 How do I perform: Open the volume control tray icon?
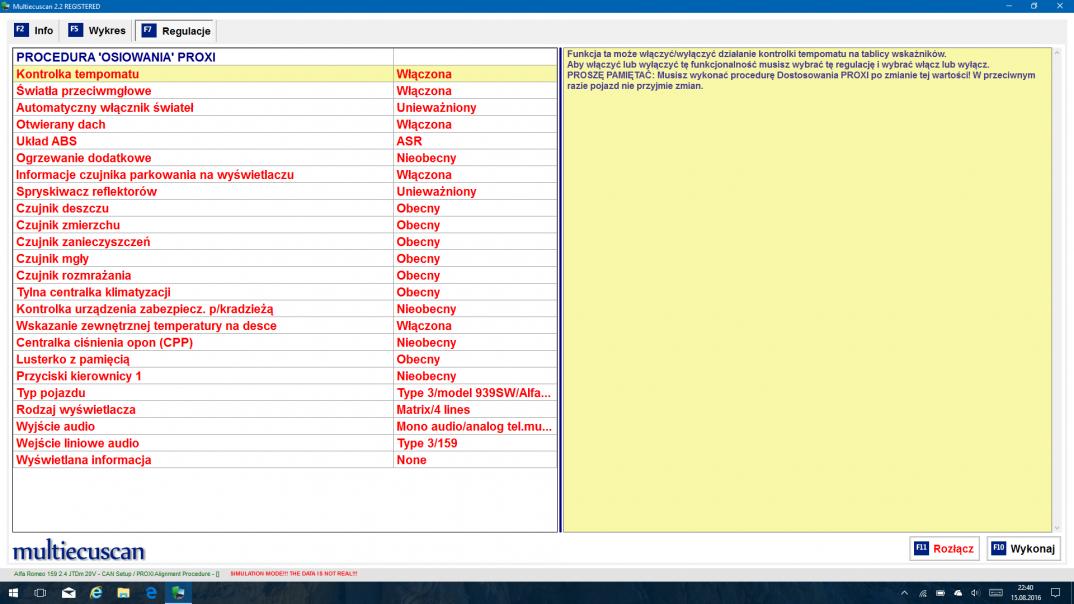975,593
